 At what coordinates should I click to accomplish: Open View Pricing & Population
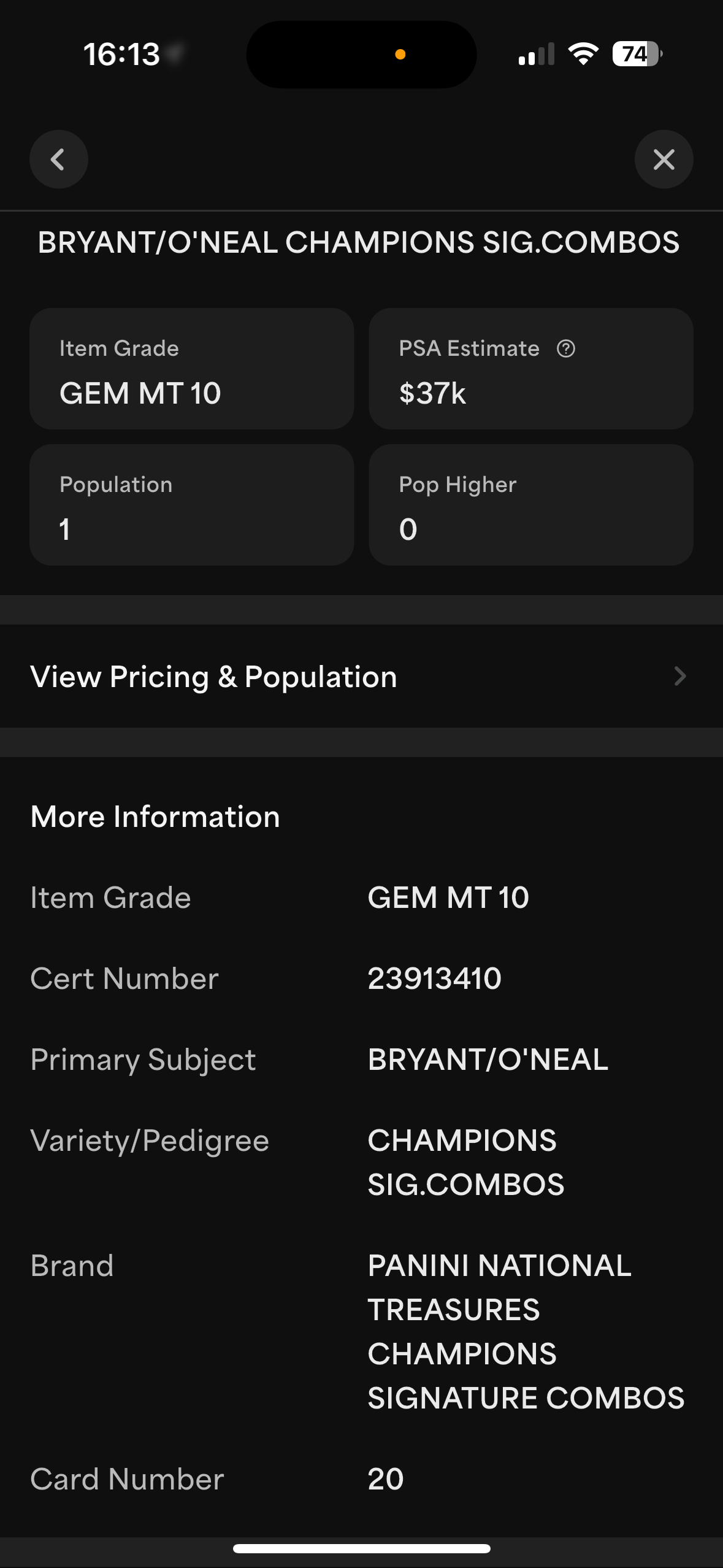click(213, 677)
